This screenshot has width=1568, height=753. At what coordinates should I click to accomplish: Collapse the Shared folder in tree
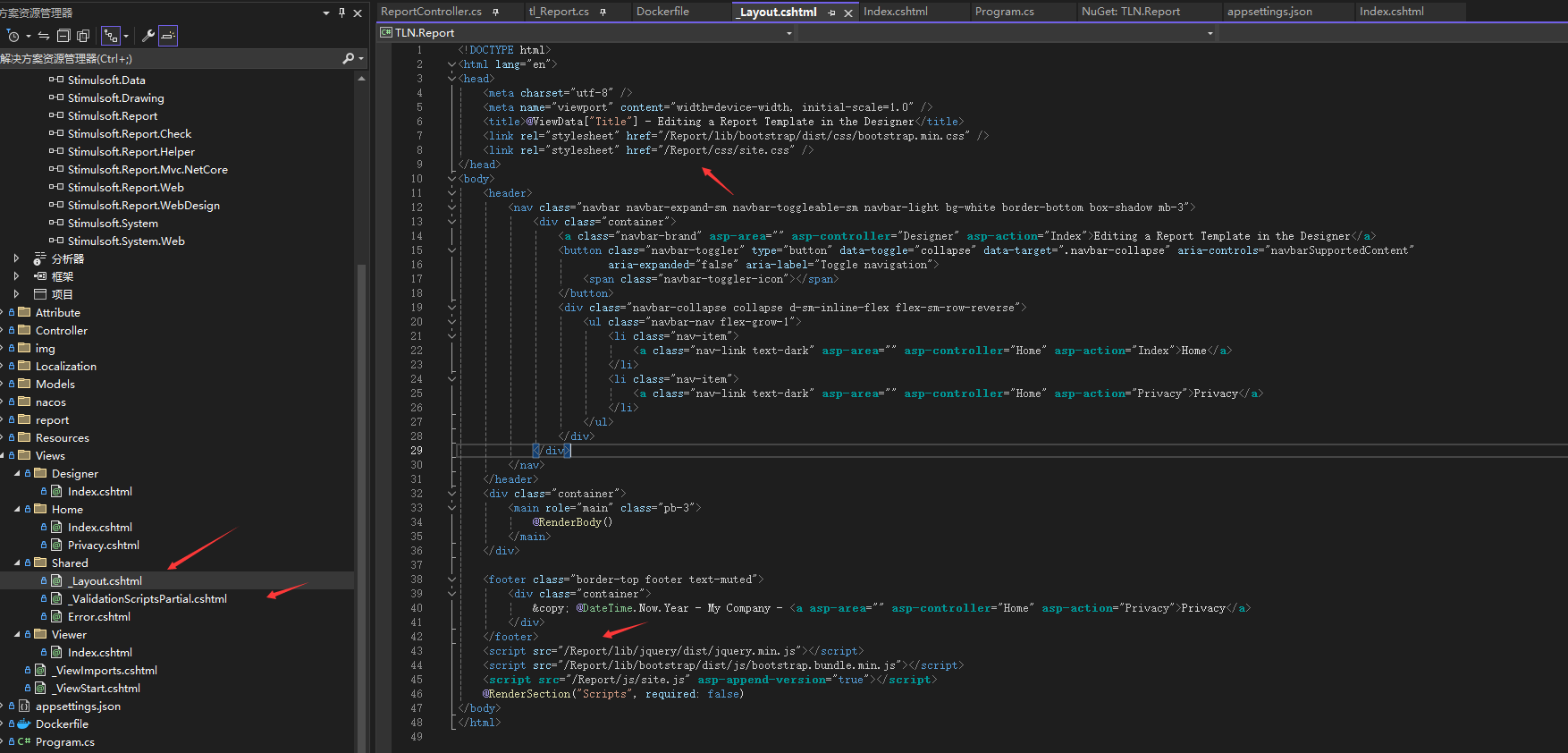(17, 563)
